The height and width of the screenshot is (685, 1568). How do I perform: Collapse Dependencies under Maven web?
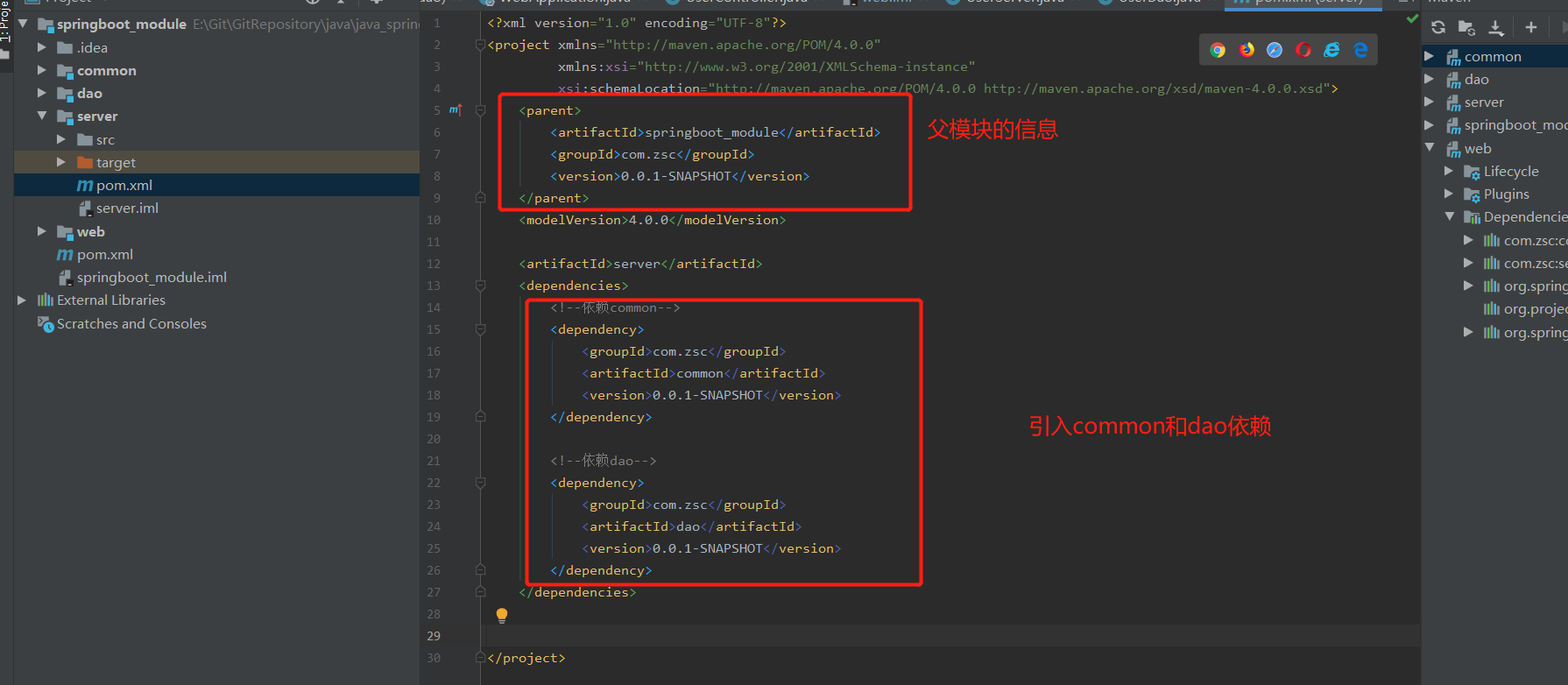click(x=1449, y=216)
